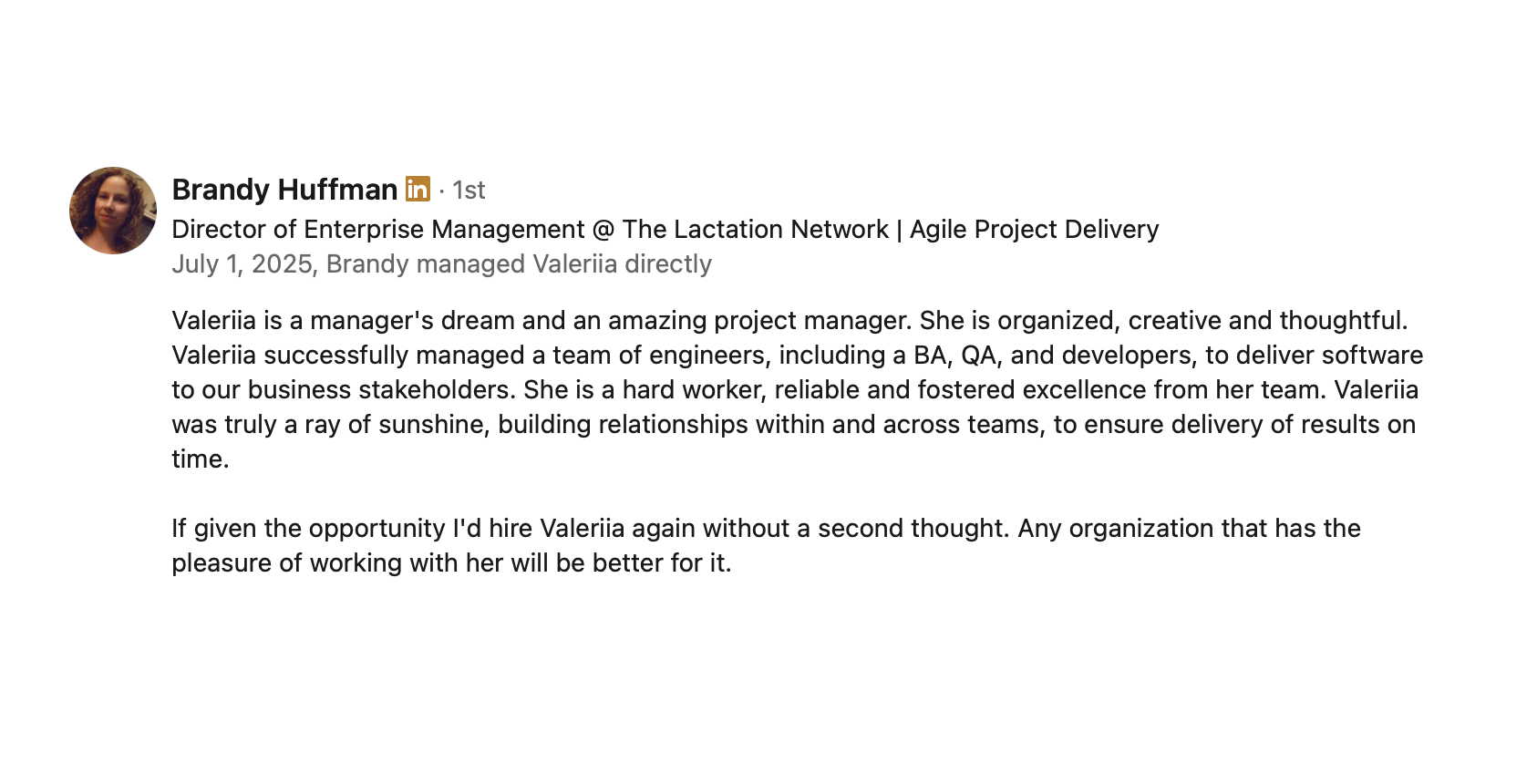Click the @ symbol in the headline
This screenshot has width=1537, height=784.
[603, 230]
